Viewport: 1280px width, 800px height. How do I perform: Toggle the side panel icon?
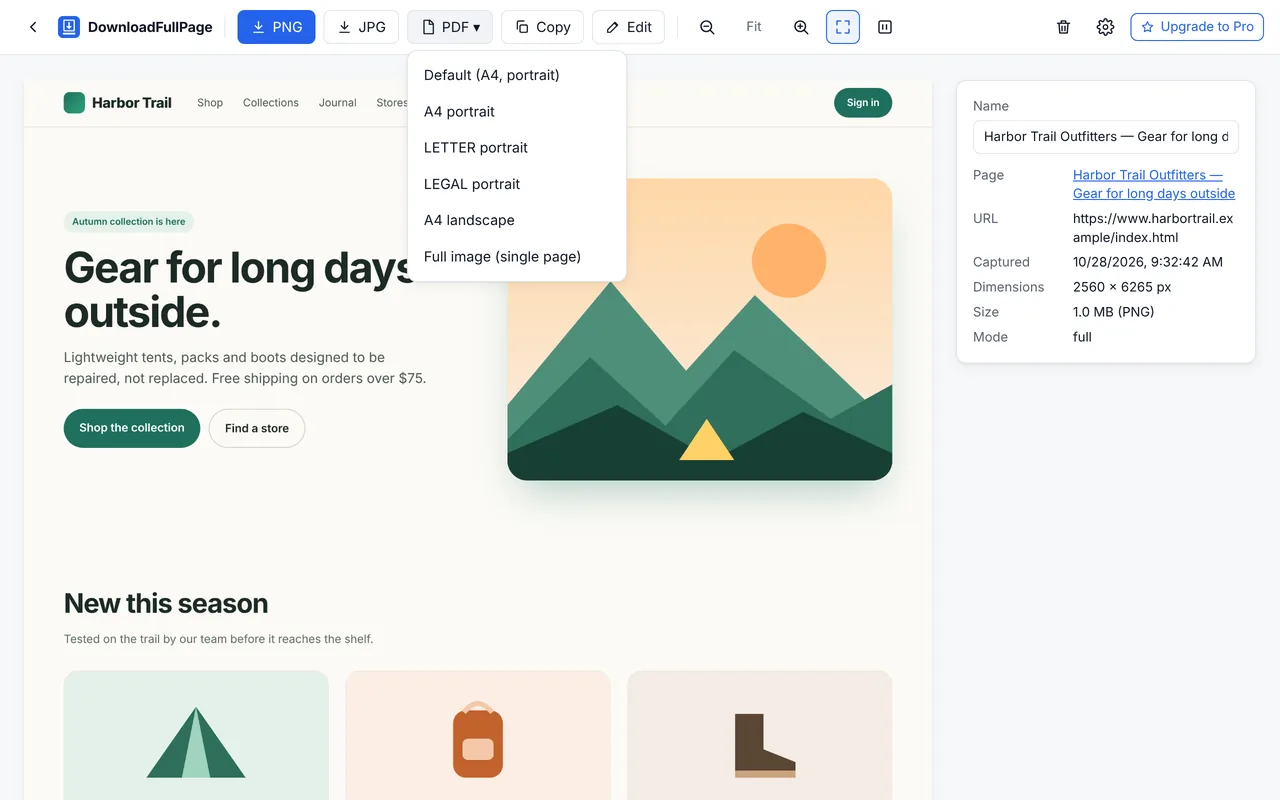(x=885, y=27)
